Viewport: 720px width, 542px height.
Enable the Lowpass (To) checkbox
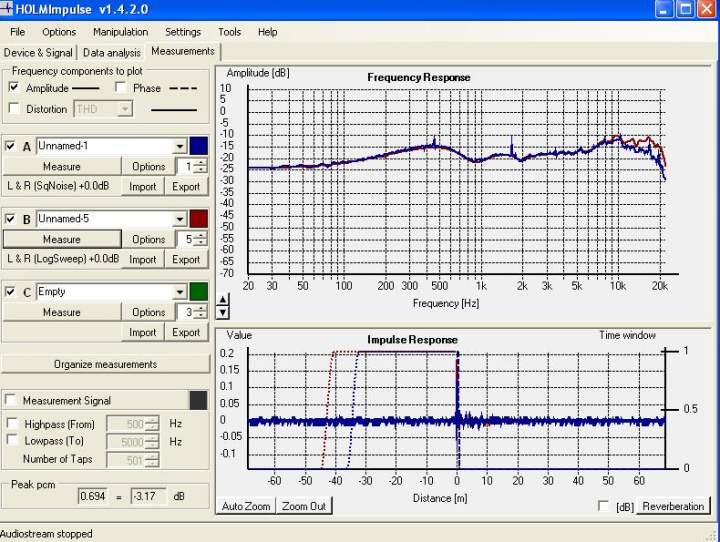(x=12, y=440)
